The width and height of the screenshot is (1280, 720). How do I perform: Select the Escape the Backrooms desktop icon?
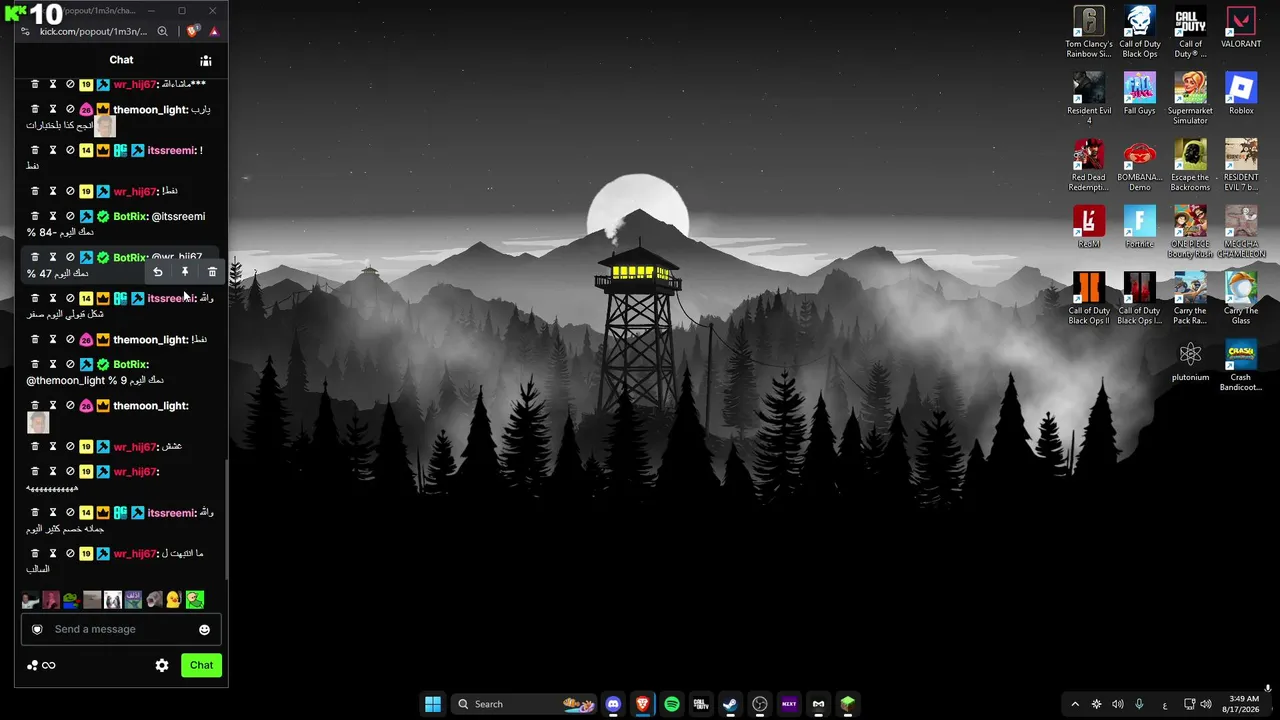pyautogui.click(x=1190, y=166)
